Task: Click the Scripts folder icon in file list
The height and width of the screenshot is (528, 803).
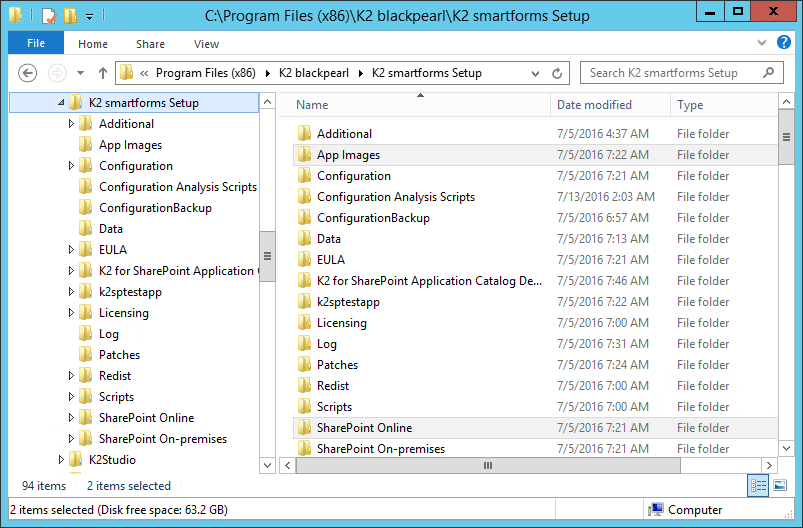Action: pyautogui.click(x=305, y=407)
